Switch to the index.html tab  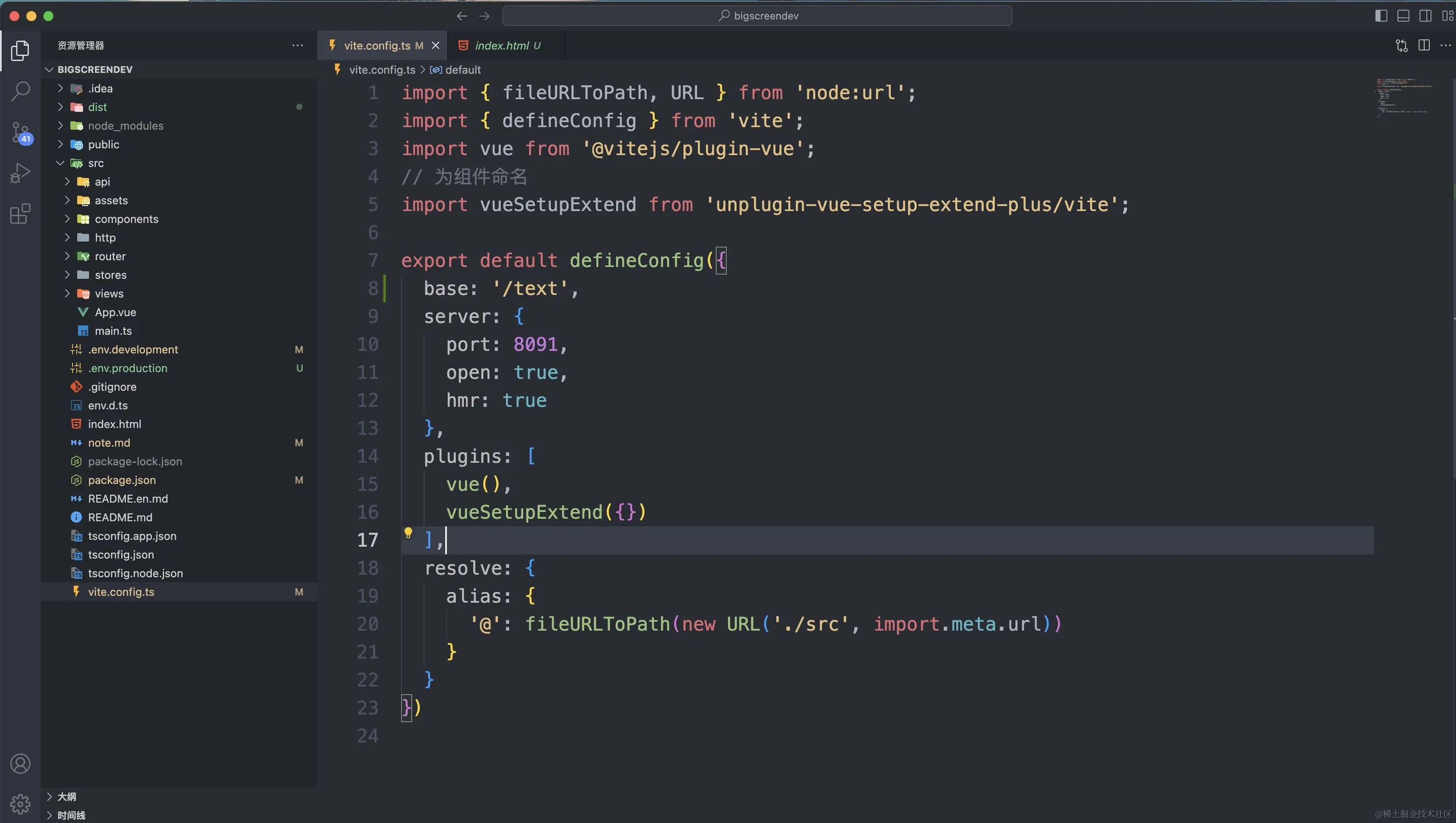[502, 45]
